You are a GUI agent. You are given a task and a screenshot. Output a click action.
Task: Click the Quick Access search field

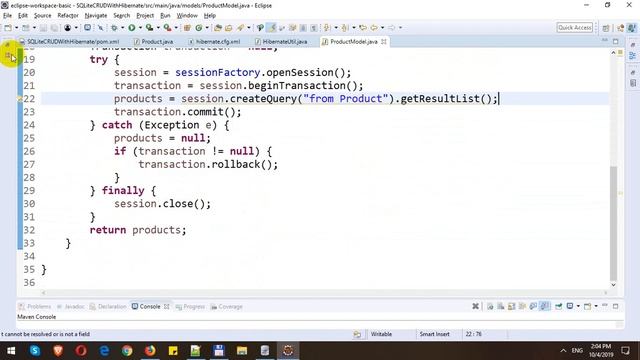574,28
